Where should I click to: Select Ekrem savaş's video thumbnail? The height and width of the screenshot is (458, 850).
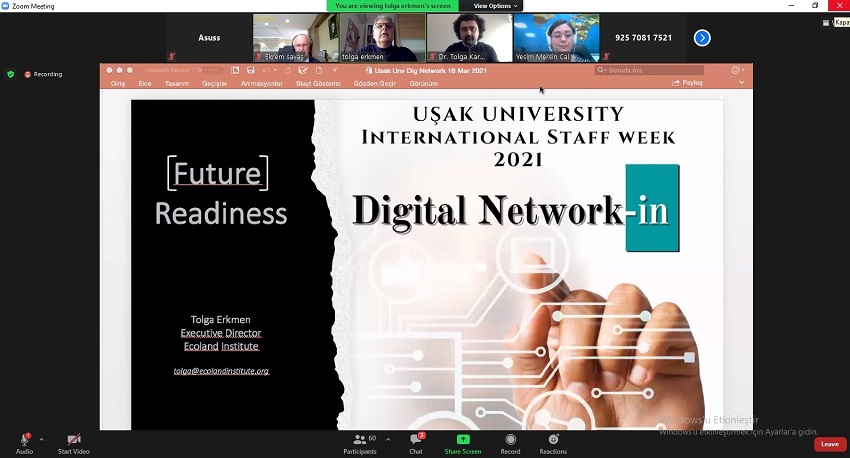coord(294,38)
